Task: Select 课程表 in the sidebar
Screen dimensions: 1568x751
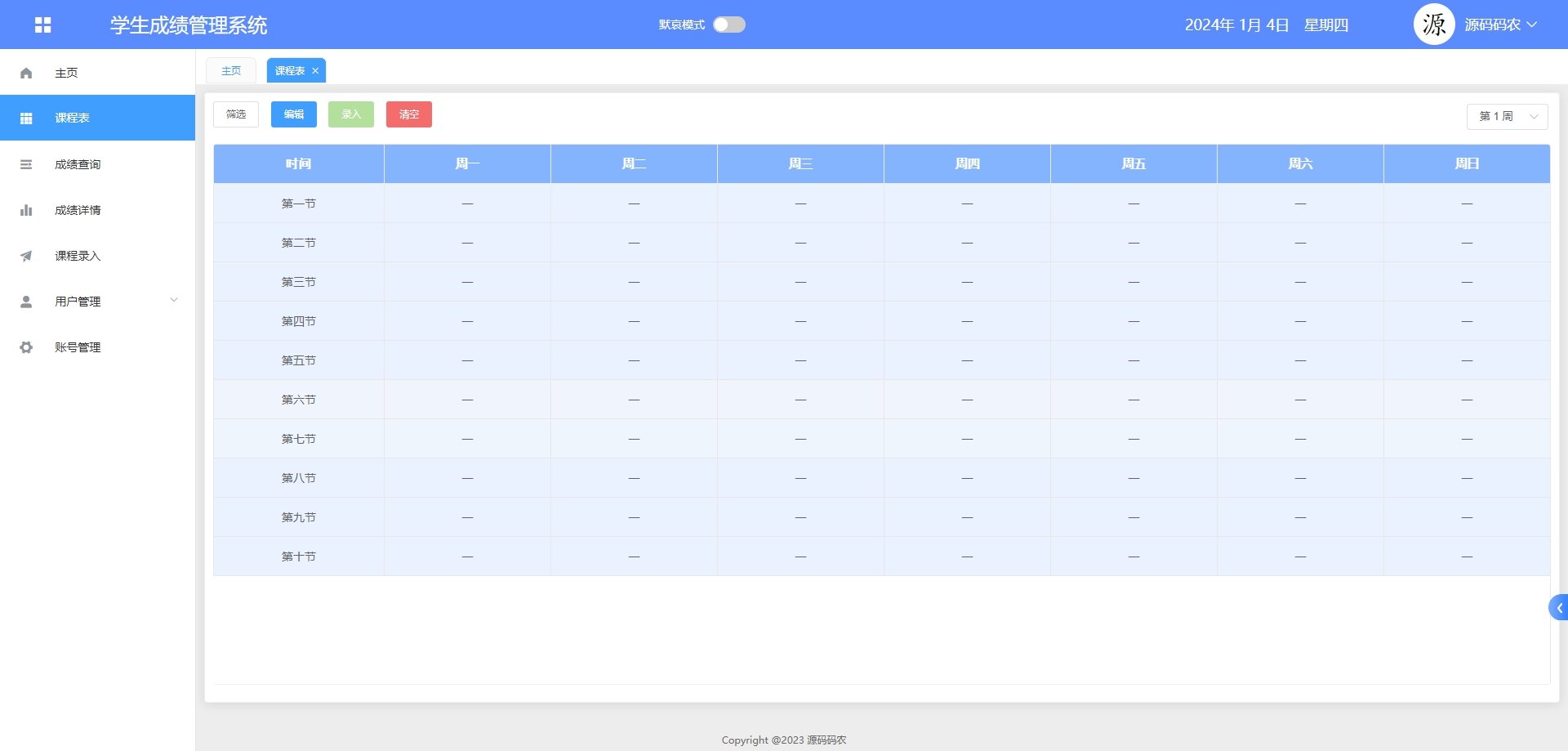Action: [98, 118]
